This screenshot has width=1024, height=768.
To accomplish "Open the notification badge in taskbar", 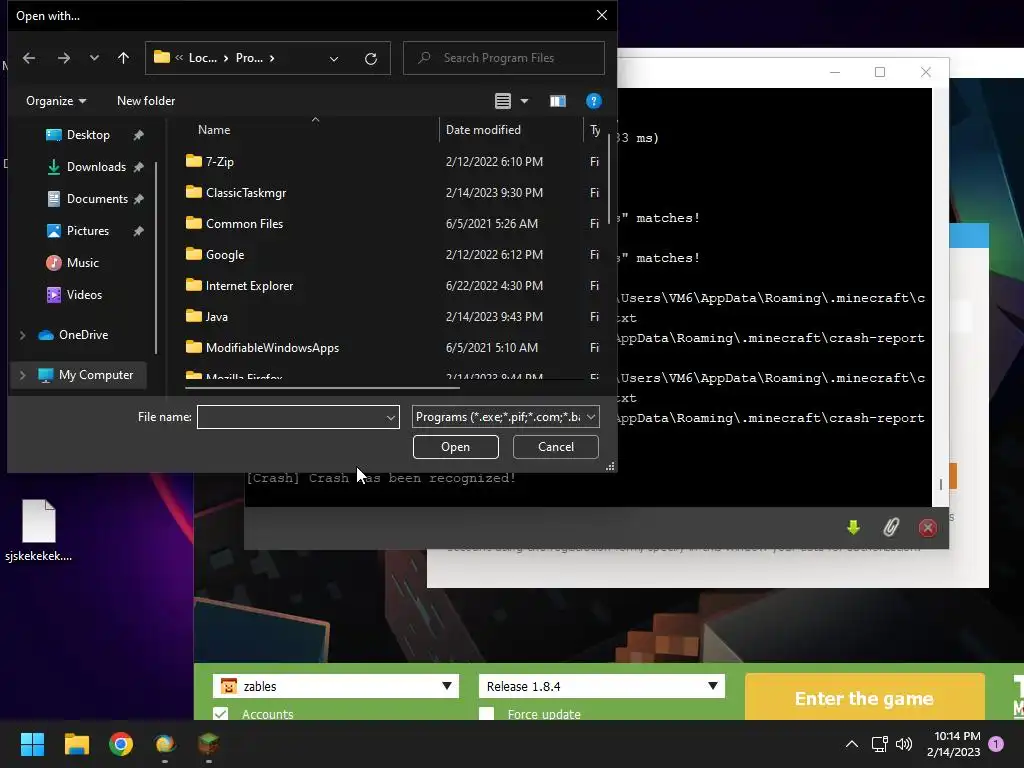I will point(996,744).
